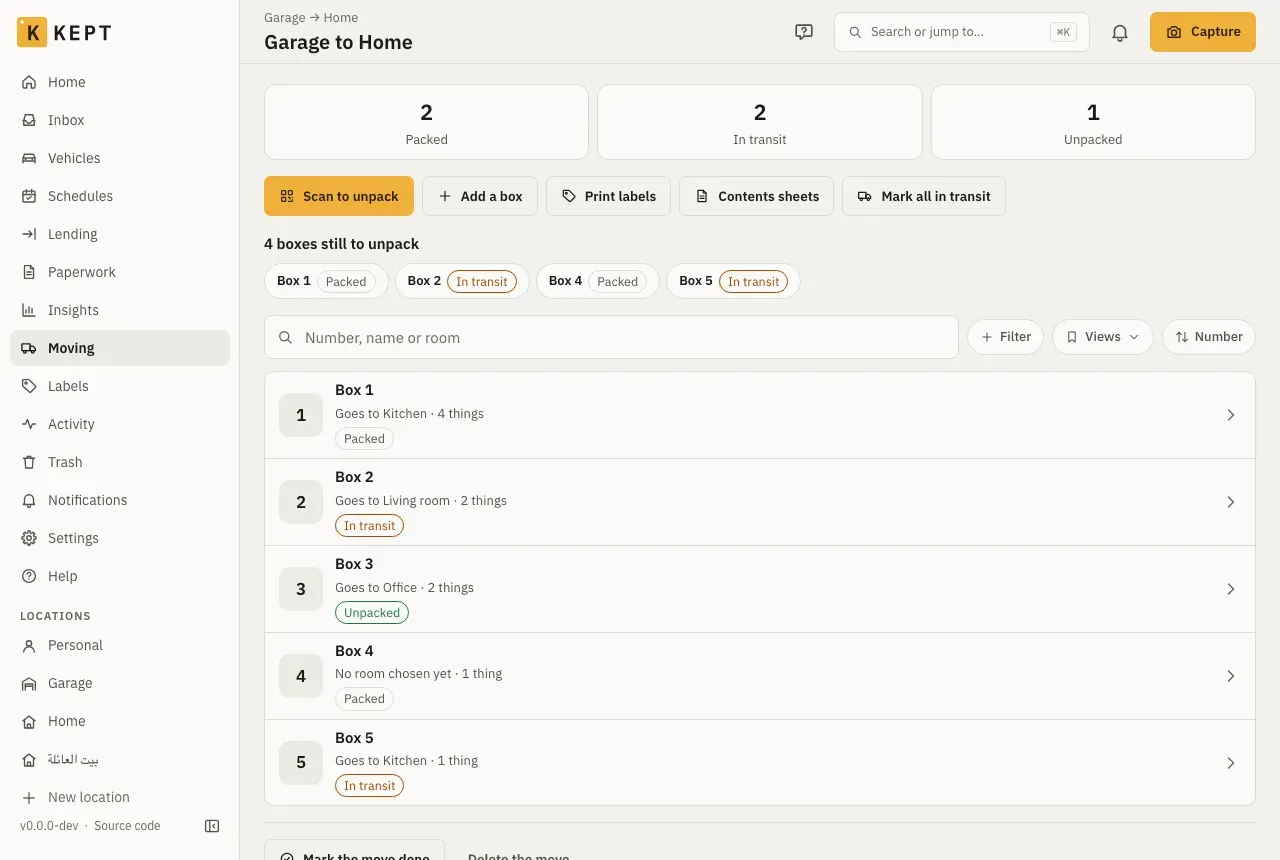Viewport: 1280px width, 860px height.
Task: Change sort order via Number button
Action: pyautogui.click(x=1209, y=337)
